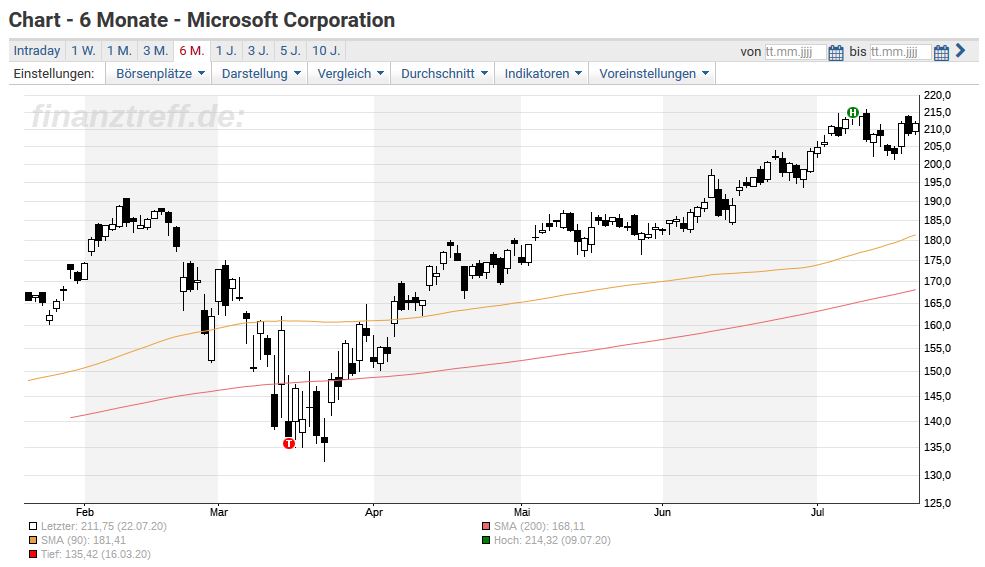Open the Vergleich dropdown
985x567 pixels.
(350, 73)
